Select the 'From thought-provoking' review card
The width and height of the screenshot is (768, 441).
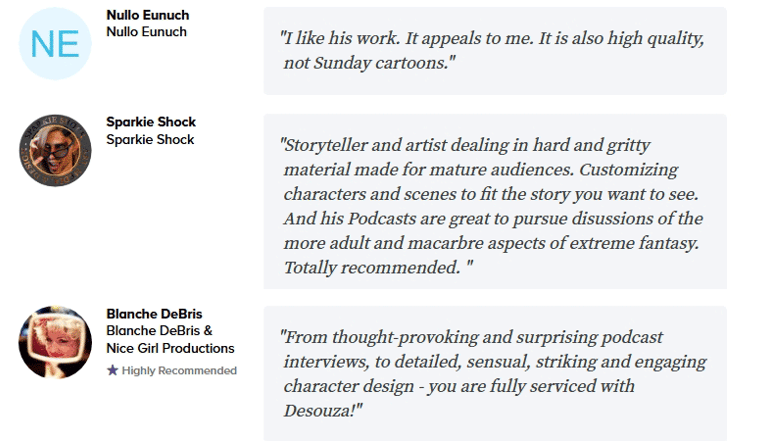495,373
